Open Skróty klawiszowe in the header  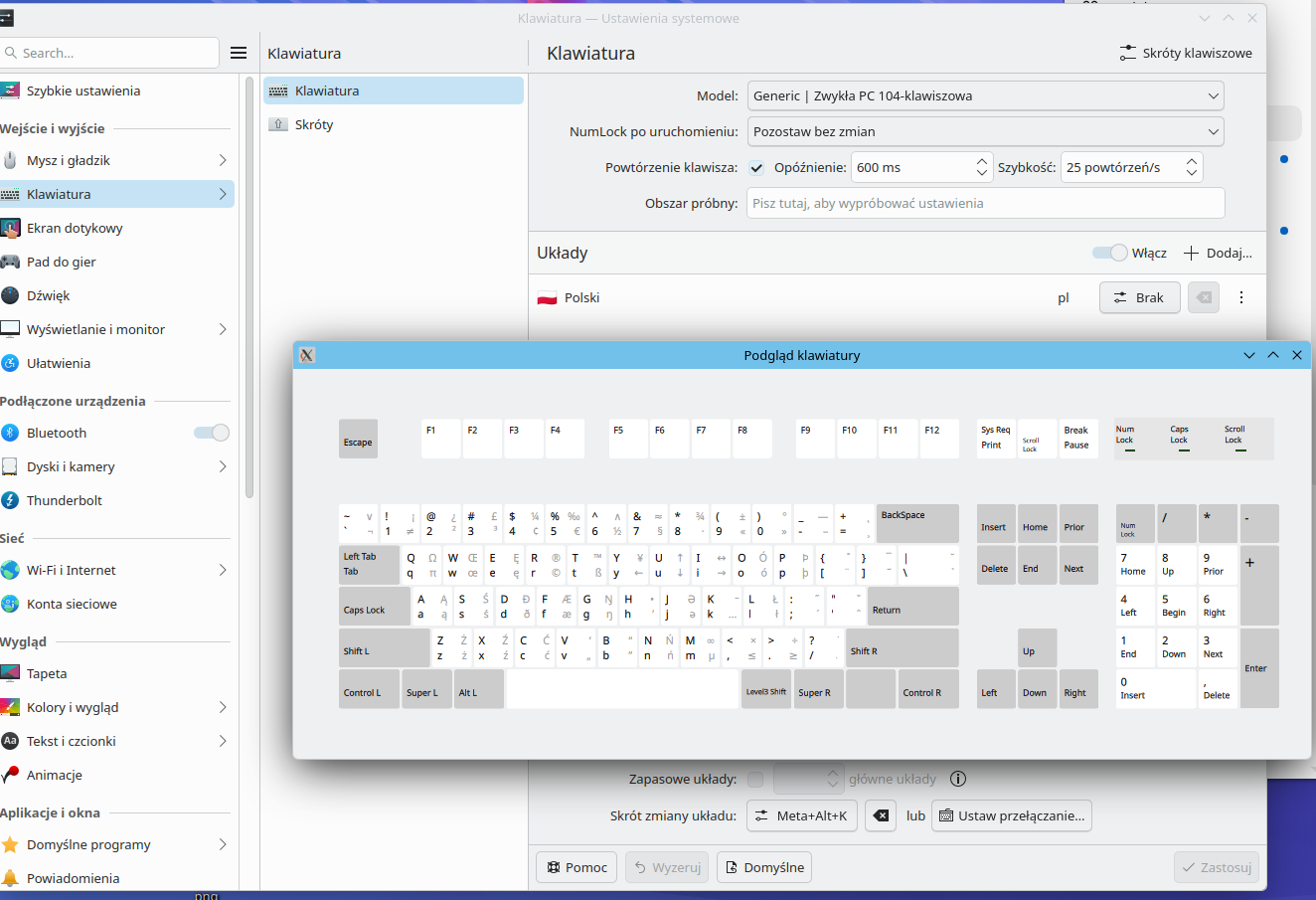tap(1186, 53)
